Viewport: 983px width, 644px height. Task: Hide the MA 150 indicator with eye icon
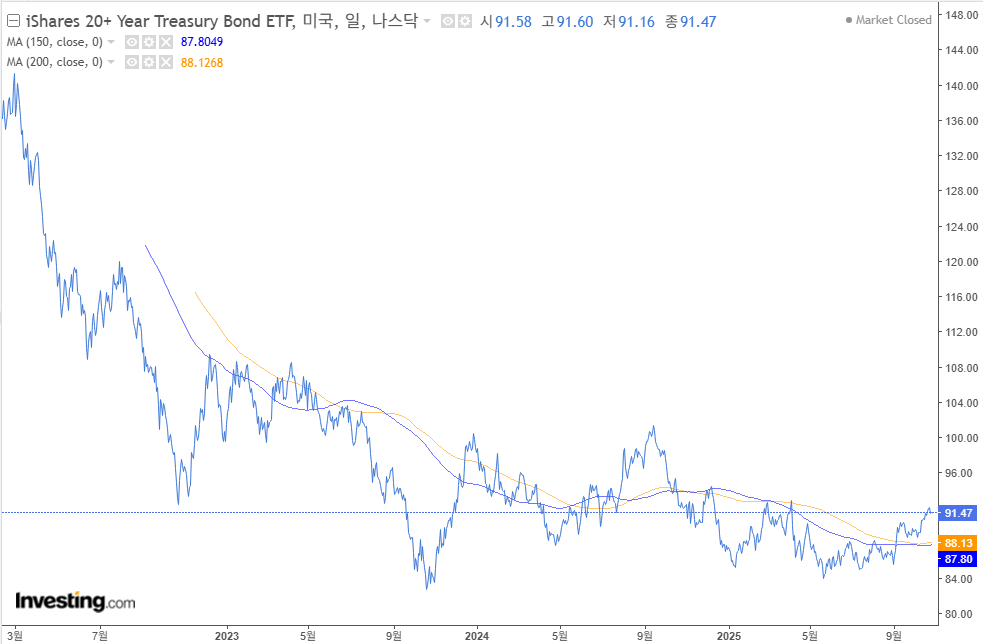(x=132, y=42)
